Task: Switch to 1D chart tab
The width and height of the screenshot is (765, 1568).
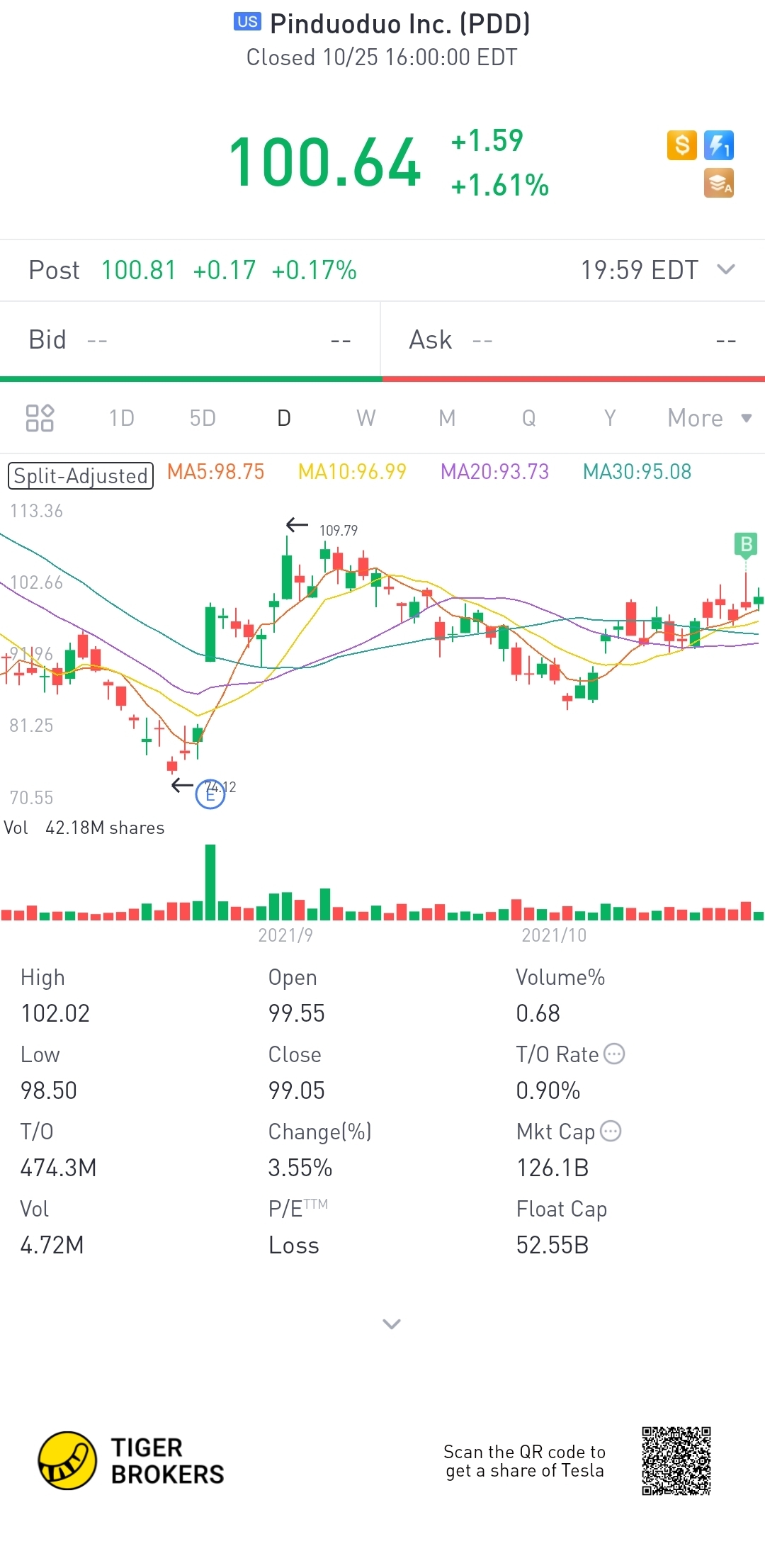Action: [x=121, y=418]
